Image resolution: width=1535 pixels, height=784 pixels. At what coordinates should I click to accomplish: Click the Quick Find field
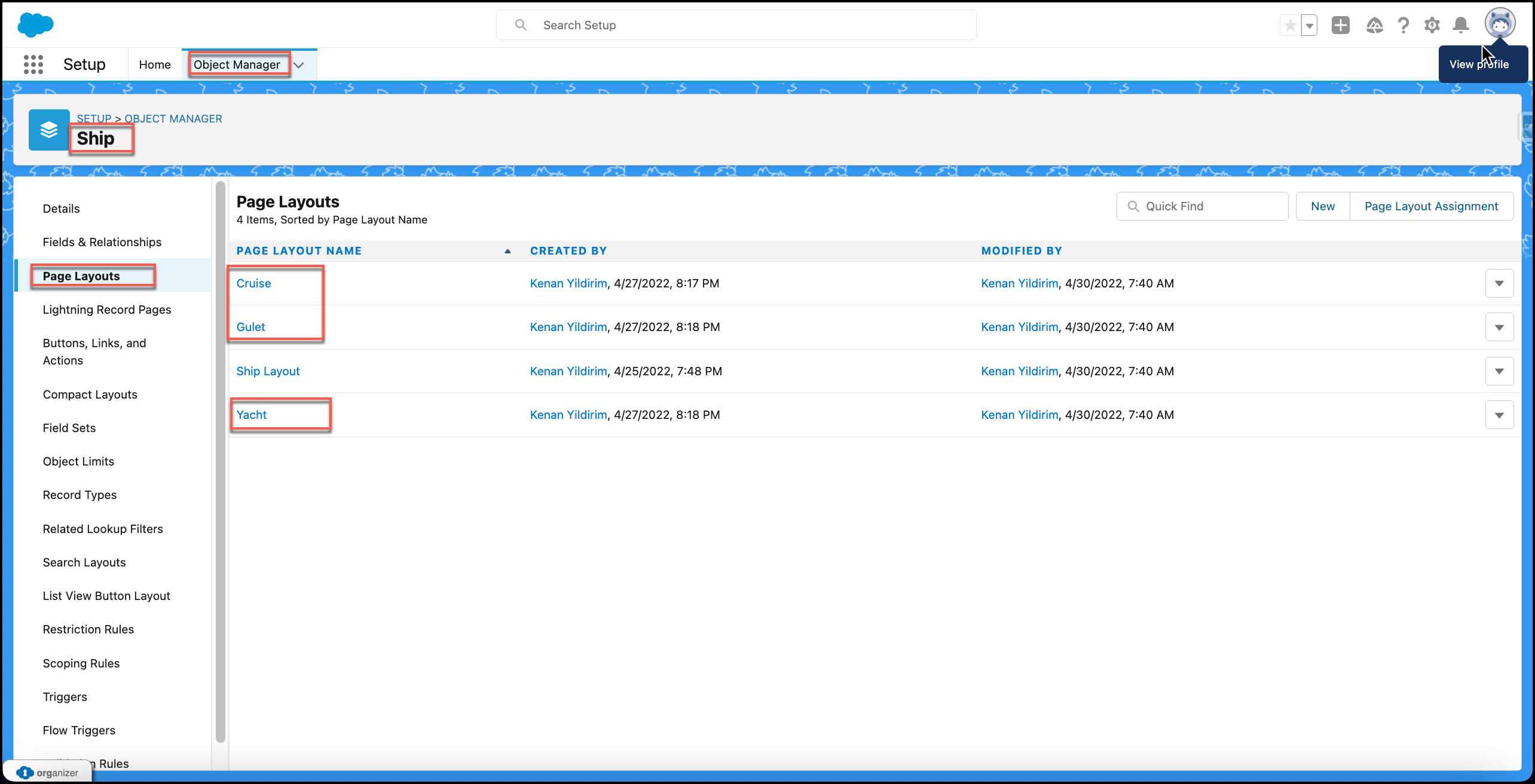(1202, 206)
